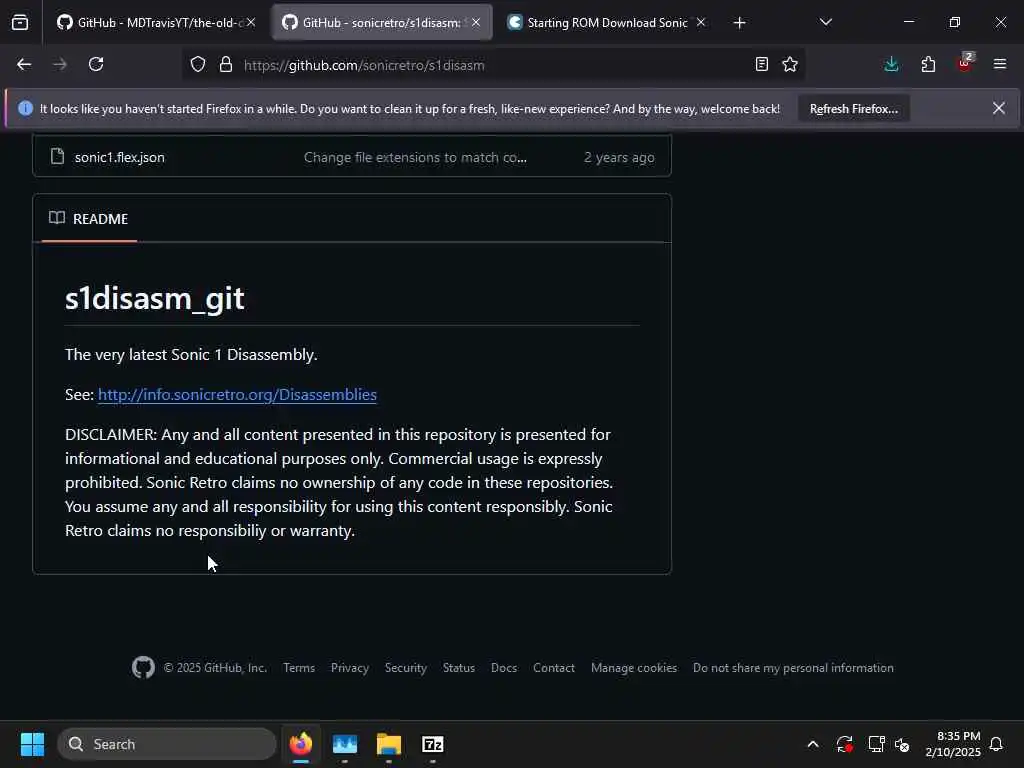Open Firefox application menu
Image resolution: width=1024 pixels, height=768 pixels.
1000,65
